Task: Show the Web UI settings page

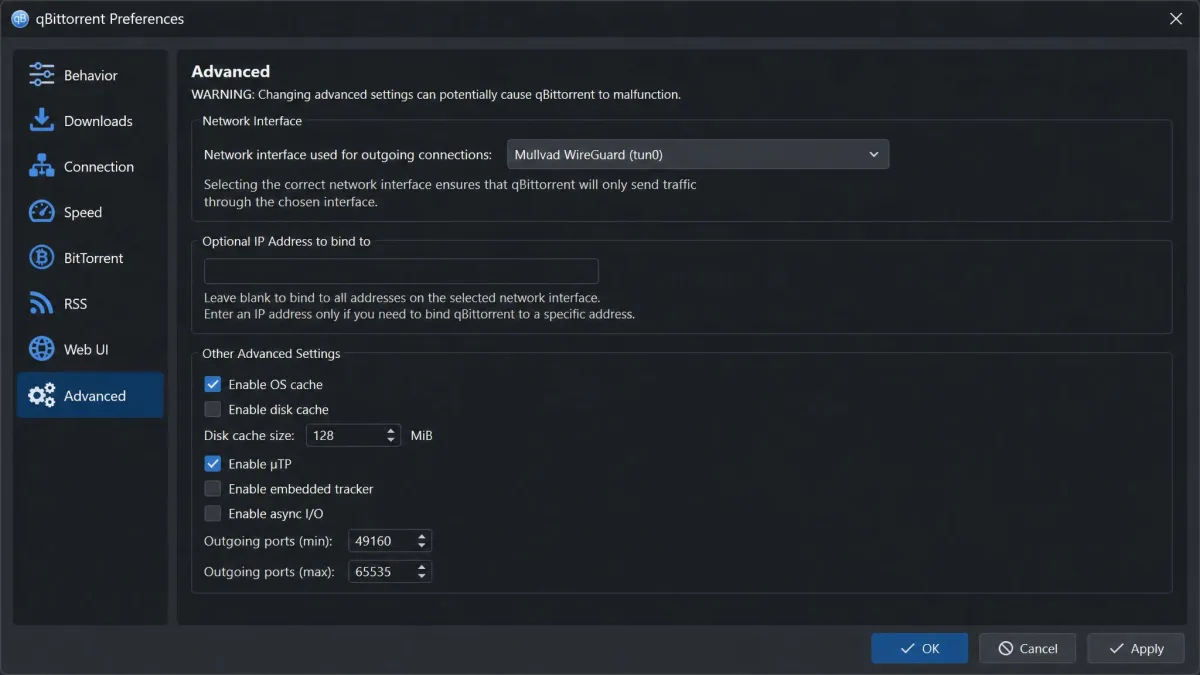Action: pyautogui.click(x=90, y=350)
